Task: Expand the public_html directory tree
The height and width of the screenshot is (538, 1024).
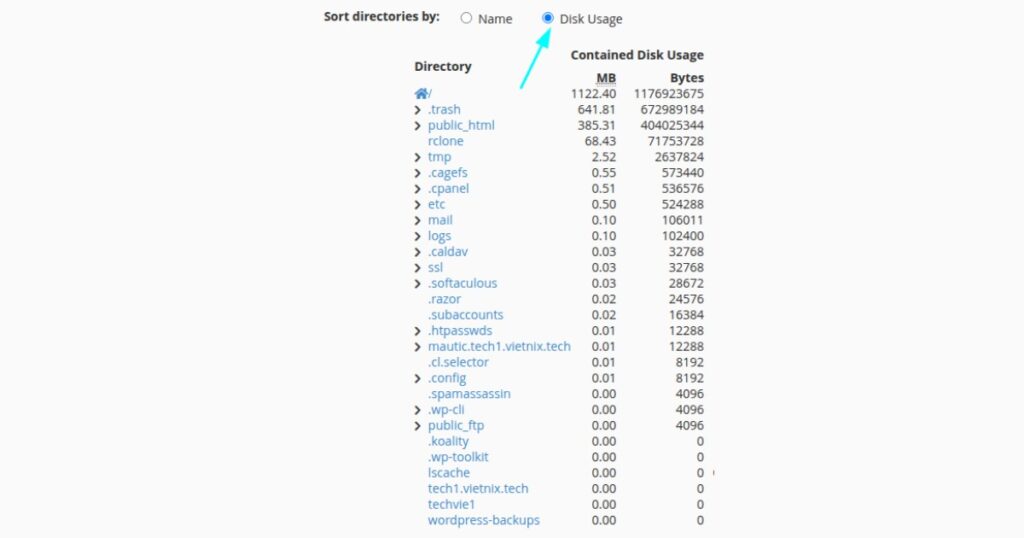Action: click(418, 125)
